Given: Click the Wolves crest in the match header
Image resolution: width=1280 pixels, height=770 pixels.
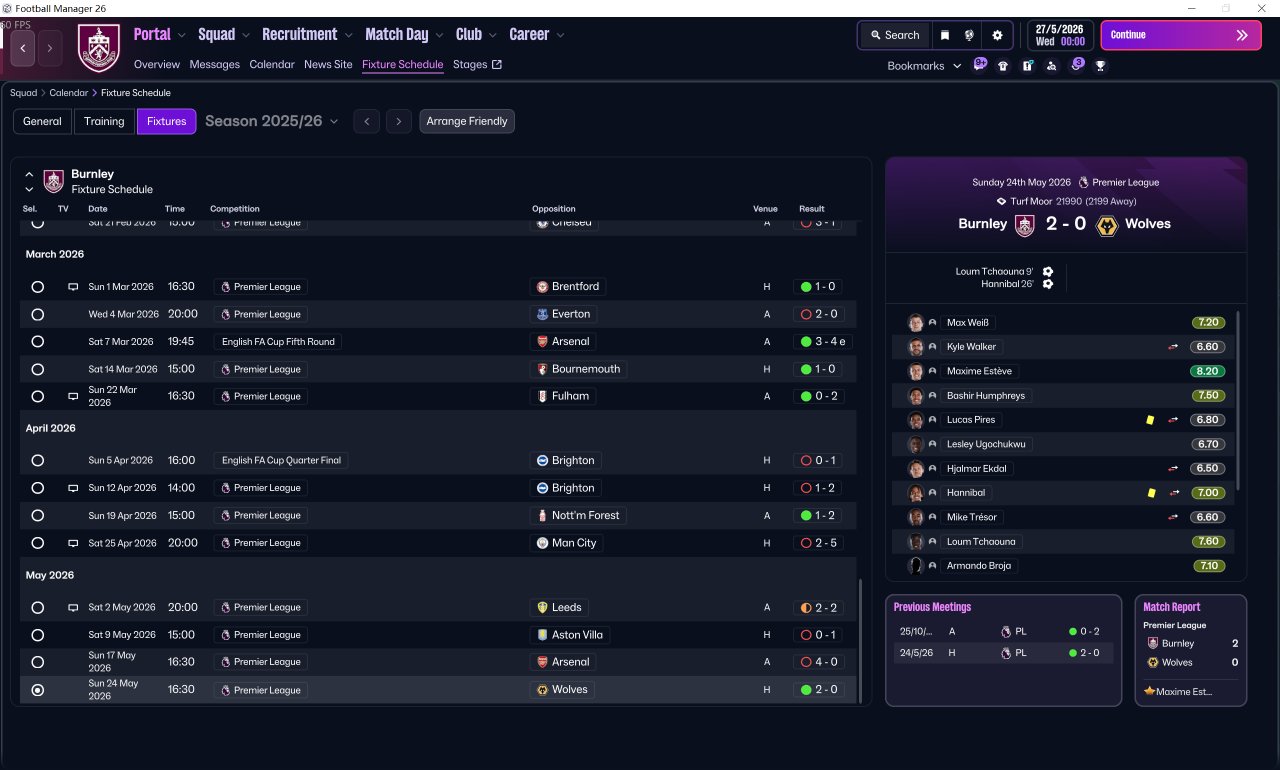Looking at the screenshot, I should pyautogui.click(x=1106, y=225).
